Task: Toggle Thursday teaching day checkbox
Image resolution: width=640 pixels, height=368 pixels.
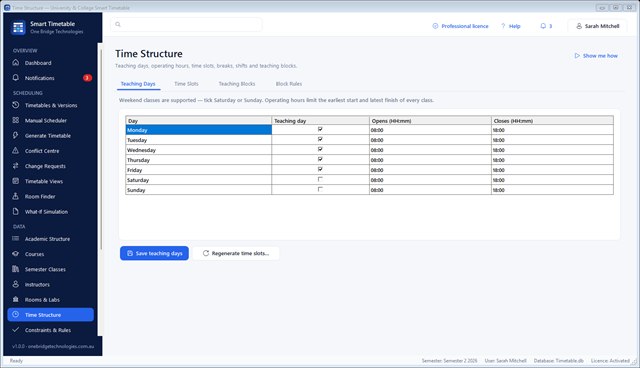Action: click(x=320, y=160)
